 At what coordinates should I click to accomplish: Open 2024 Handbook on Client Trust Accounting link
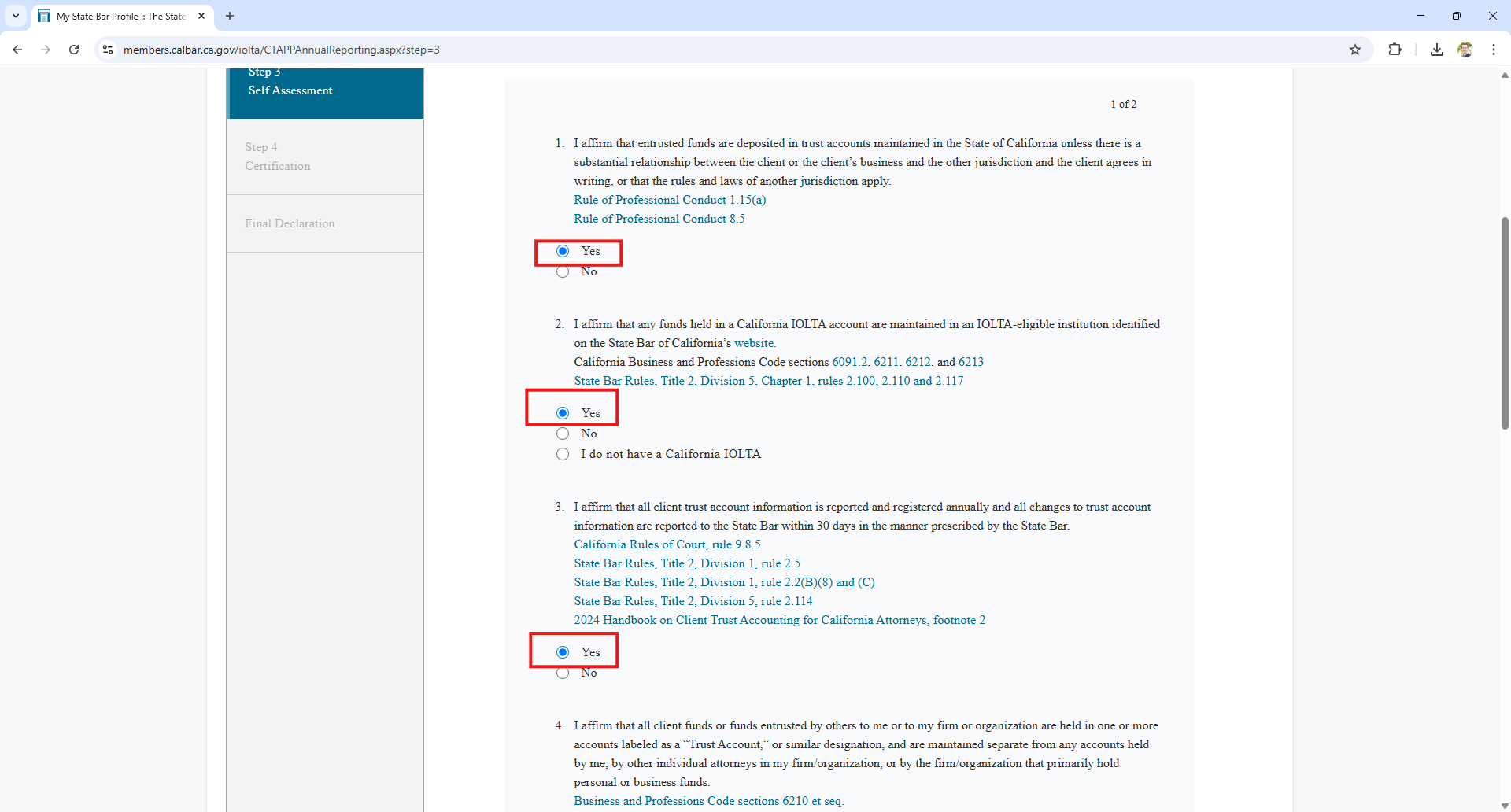coord(779,620)
